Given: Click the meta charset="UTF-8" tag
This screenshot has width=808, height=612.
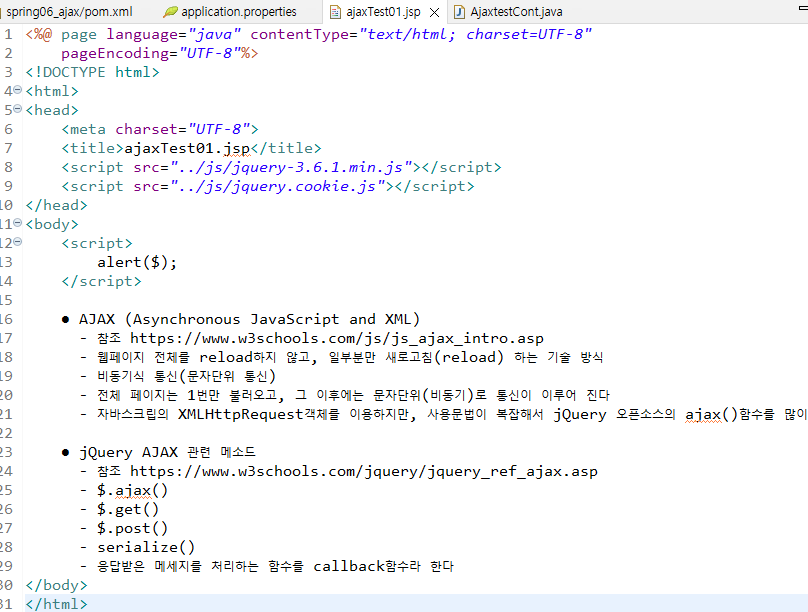Looking at the screenshot, I should 160,129.
